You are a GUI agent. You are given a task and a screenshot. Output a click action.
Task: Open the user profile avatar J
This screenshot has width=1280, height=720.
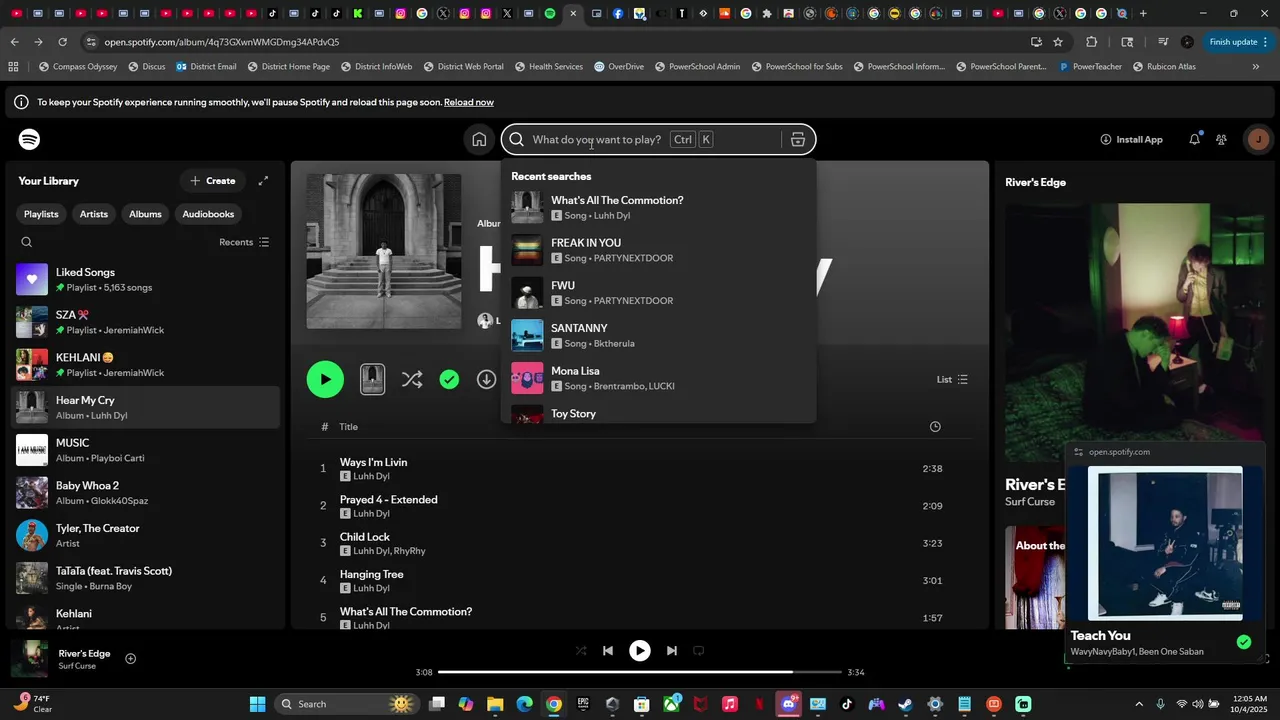click(x=1258, y=140)
